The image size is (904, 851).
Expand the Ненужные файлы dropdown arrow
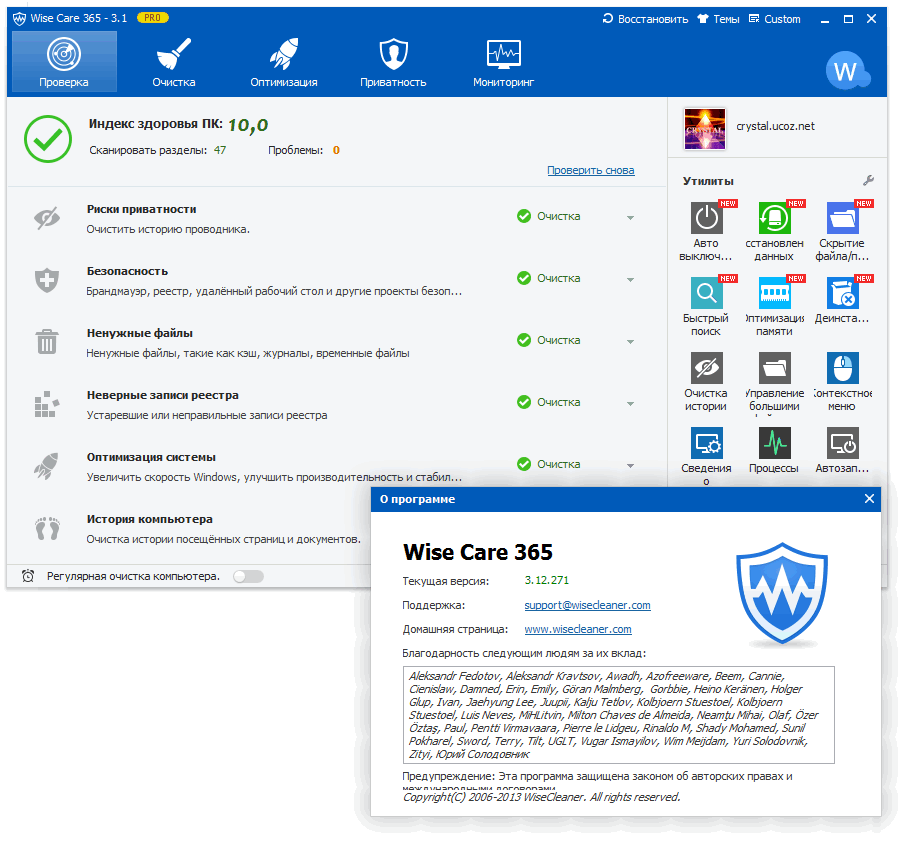click(630, 341)
